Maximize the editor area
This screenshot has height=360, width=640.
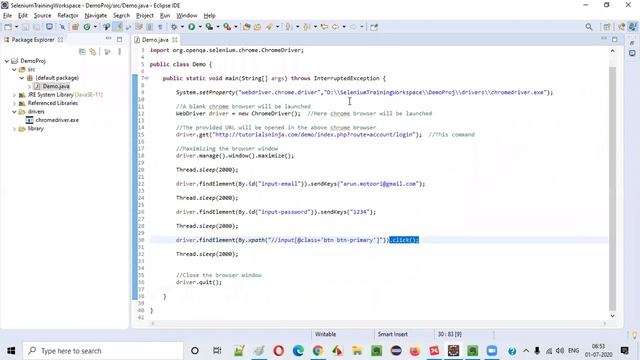click(x=615, y=39)
